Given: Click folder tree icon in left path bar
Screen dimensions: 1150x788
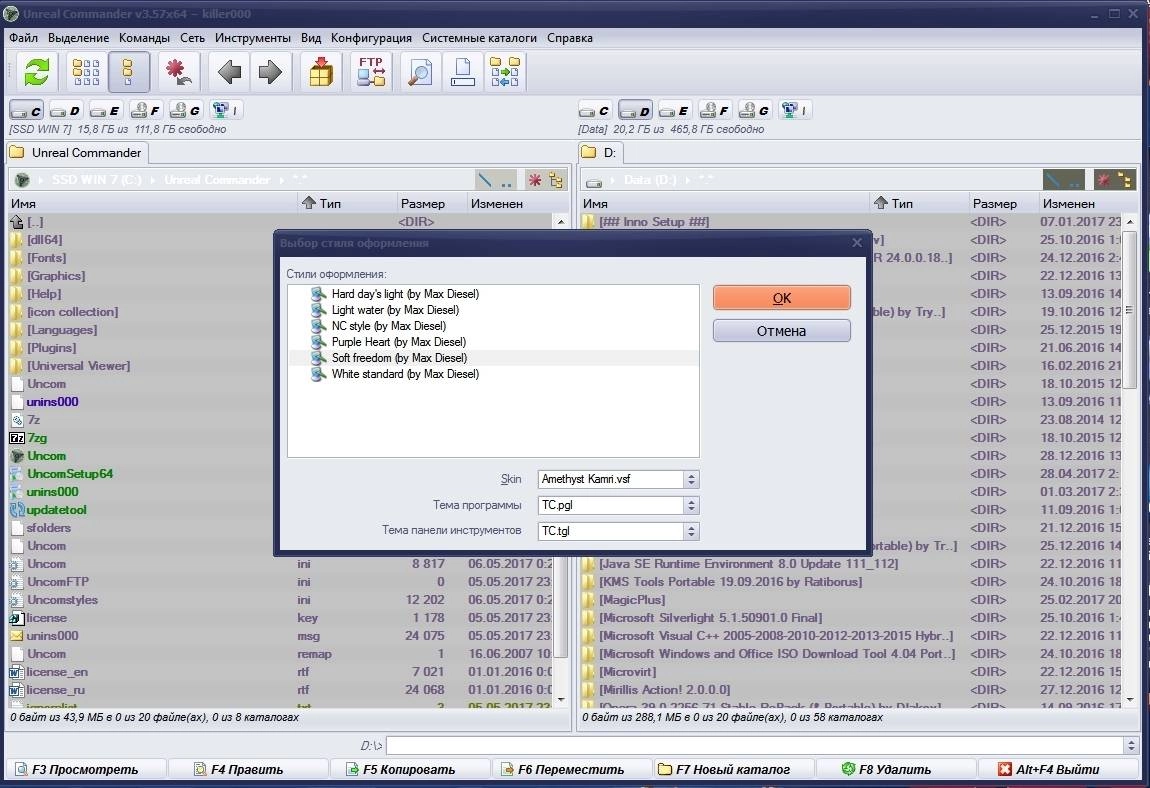Looking at the screenshot, I should tap(556, 180).
